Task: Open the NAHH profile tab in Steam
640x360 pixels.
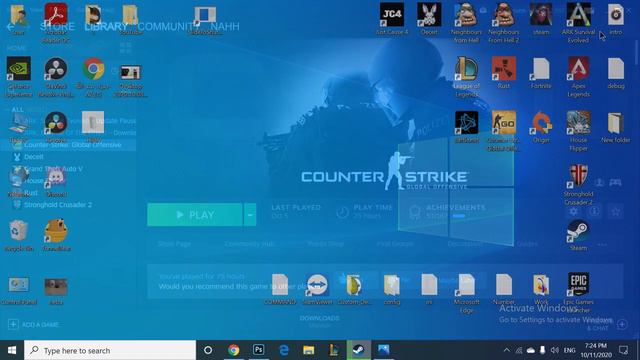Action: point(225,27)
